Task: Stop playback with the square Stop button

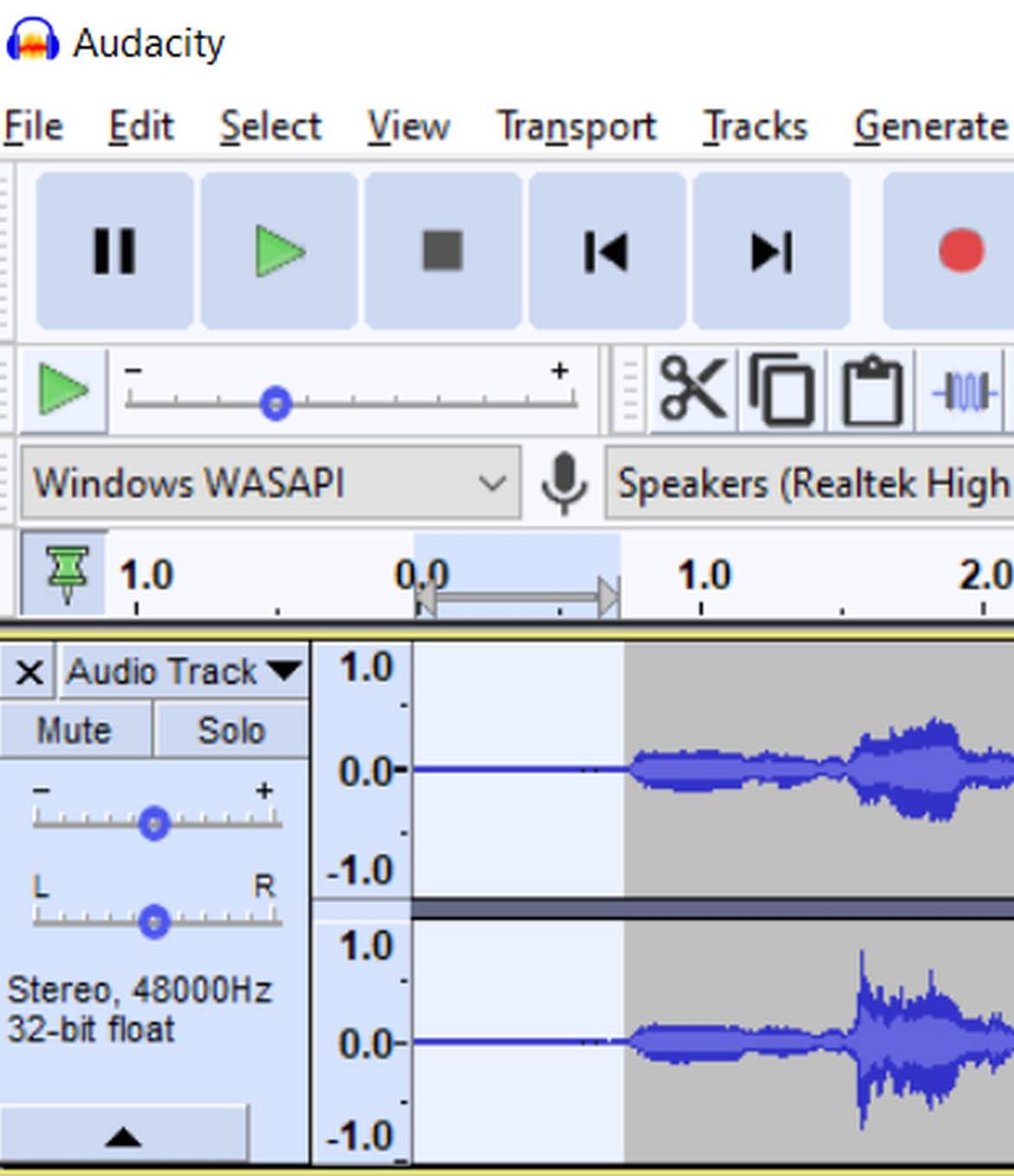Action: click(443, 250)
